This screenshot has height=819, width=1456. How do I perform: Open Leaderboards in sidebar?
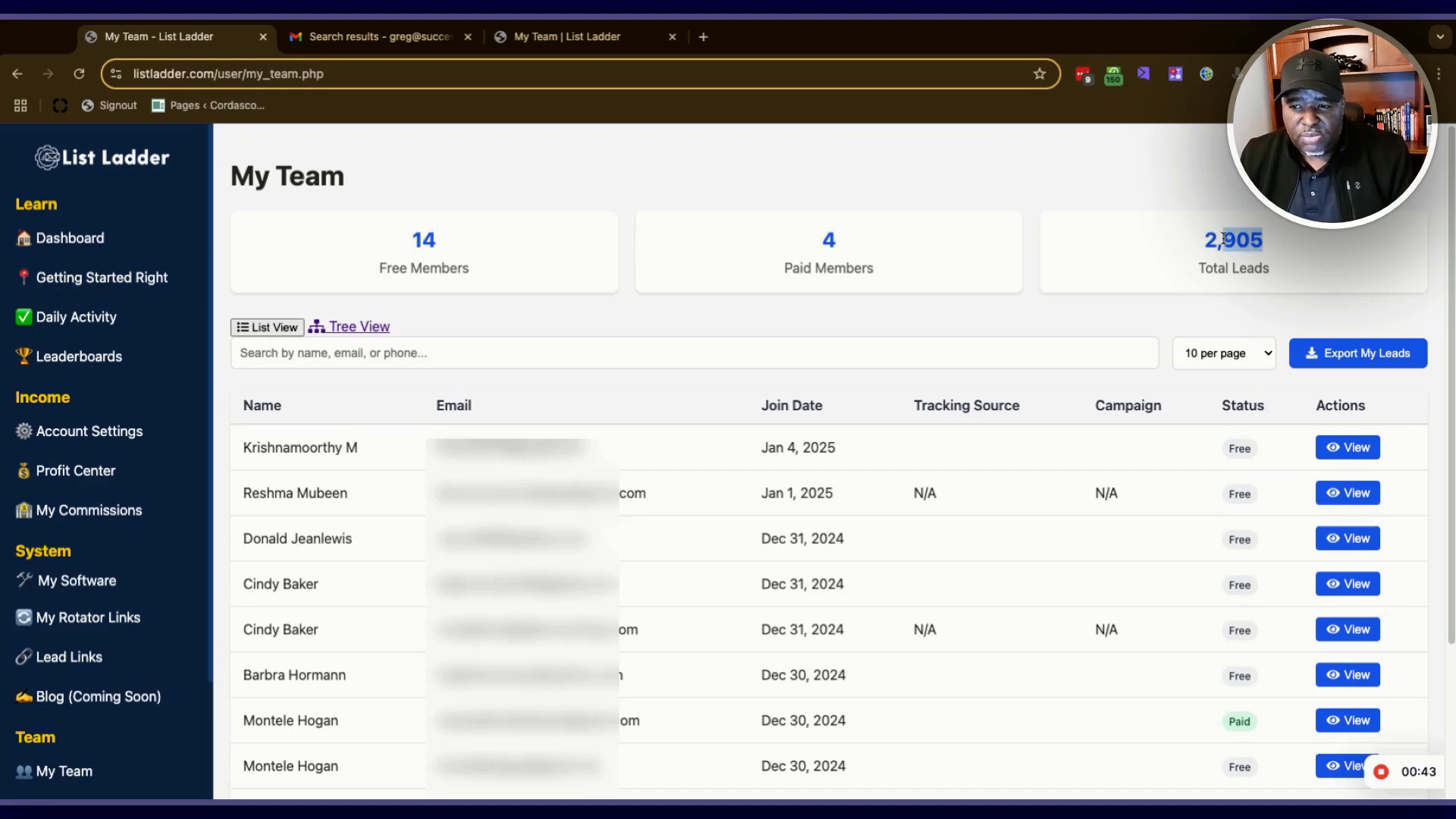[x=69, y=356]
